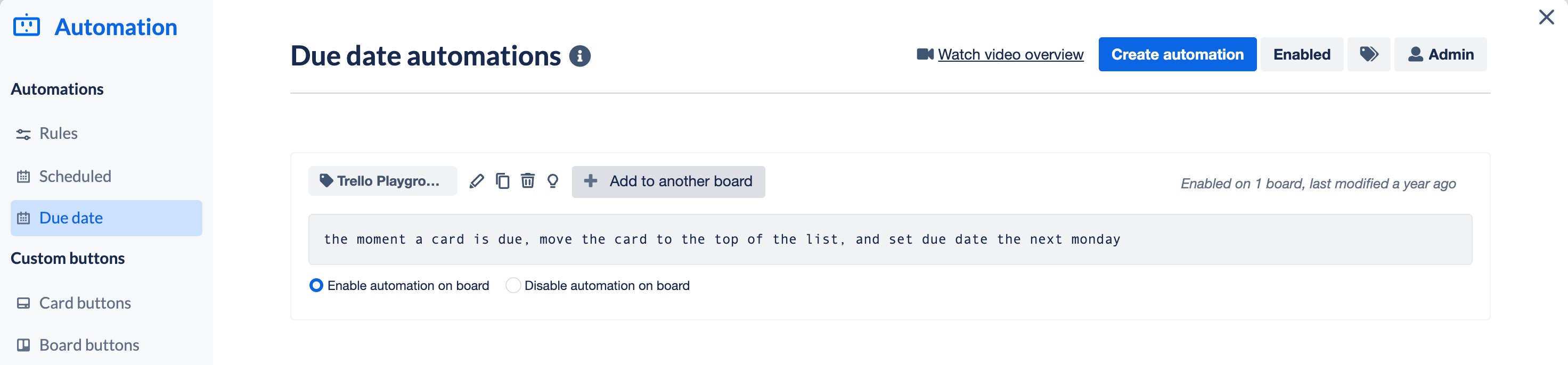This screenshot has height=365, width=1568.
Task: Click the Automation robot icon
Action: click(x=26, y=26)
